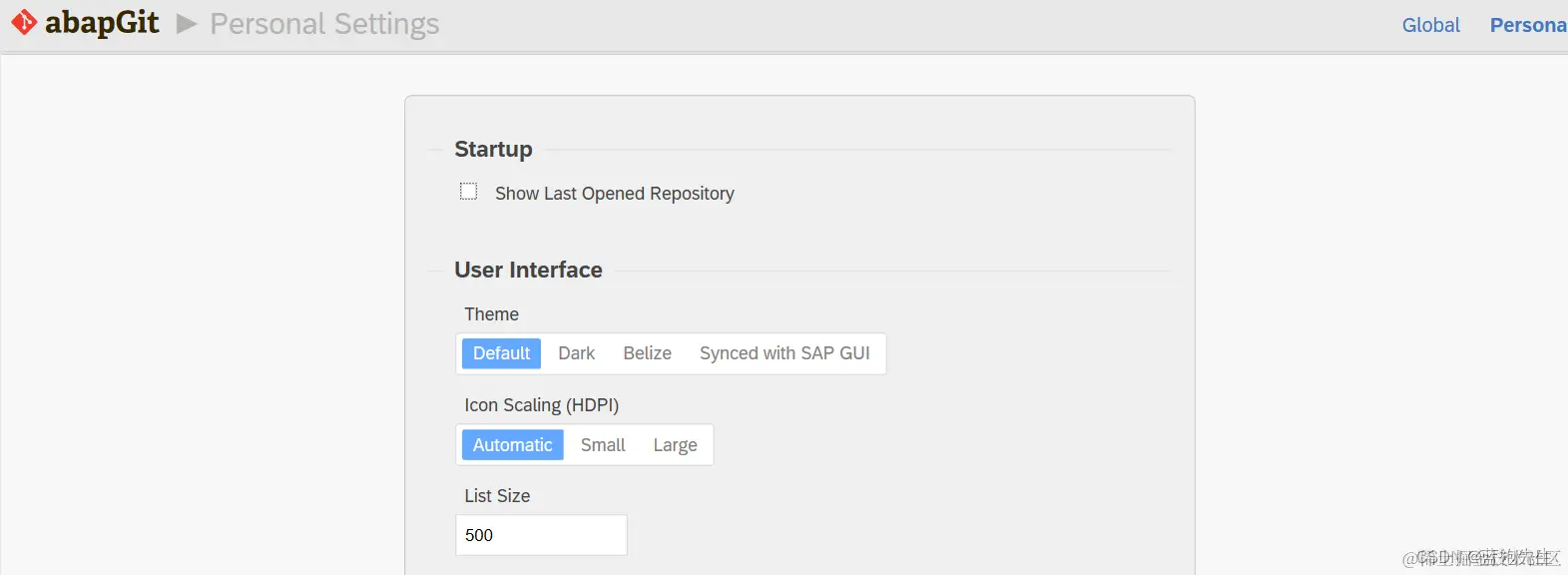The height and width of the screenshot is (575, 1568).
Task: Click the abapGit red diamond logo icon
Action: 24,22
